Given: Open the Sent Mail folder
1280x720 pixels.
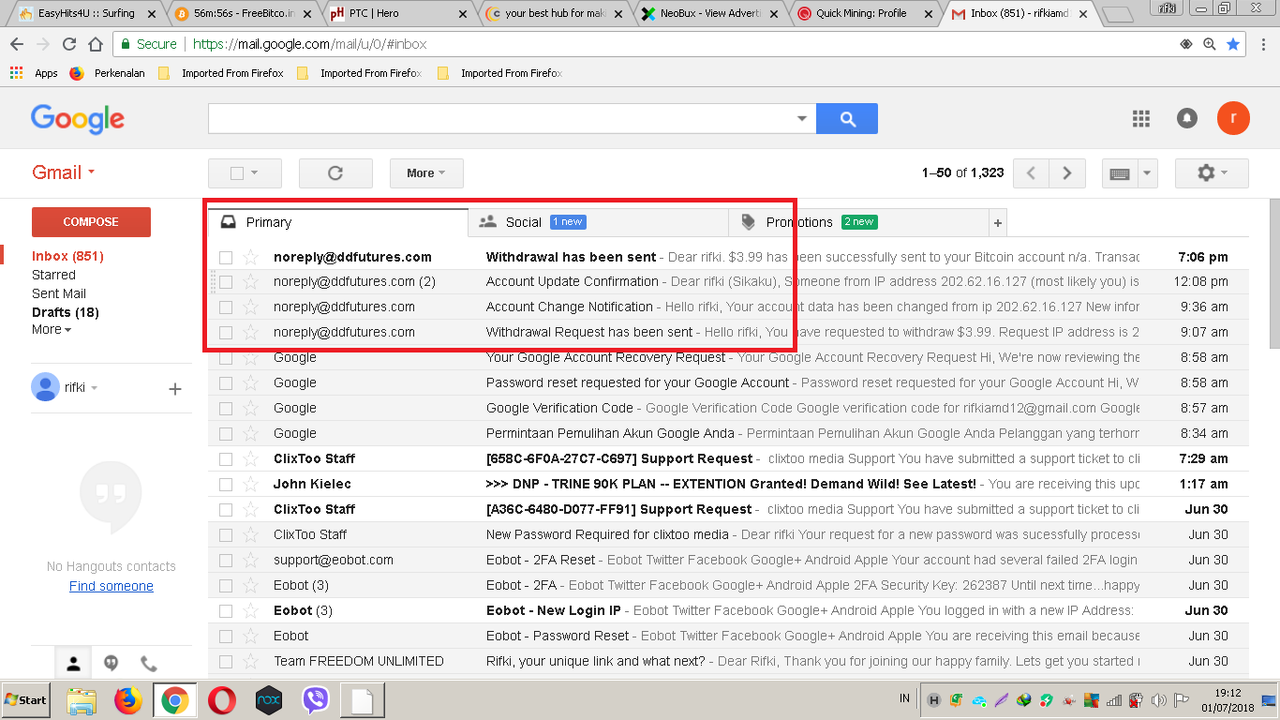Looking at the screenshot, I should 59,293.
